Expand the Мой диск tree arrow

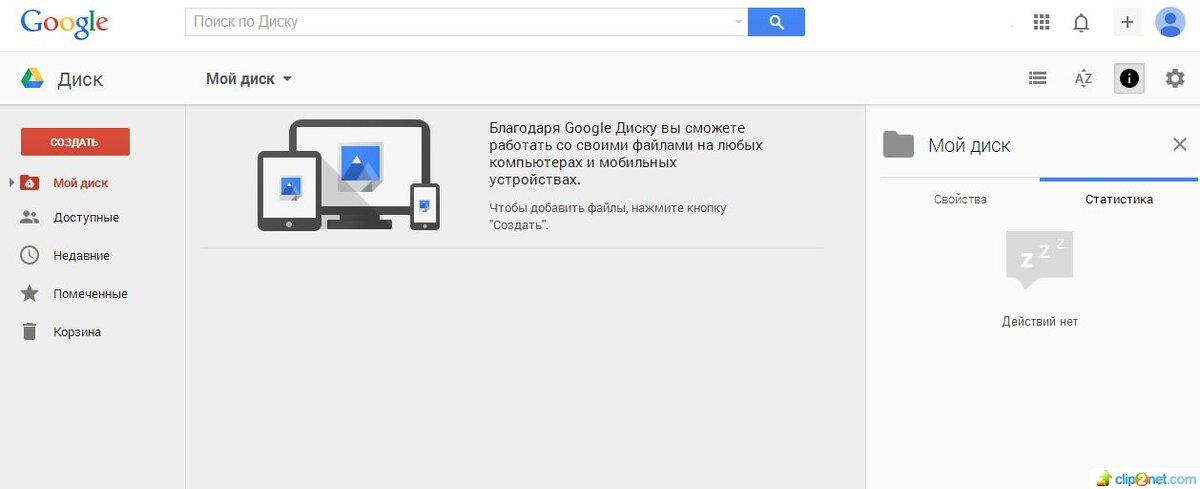[11, 182]
